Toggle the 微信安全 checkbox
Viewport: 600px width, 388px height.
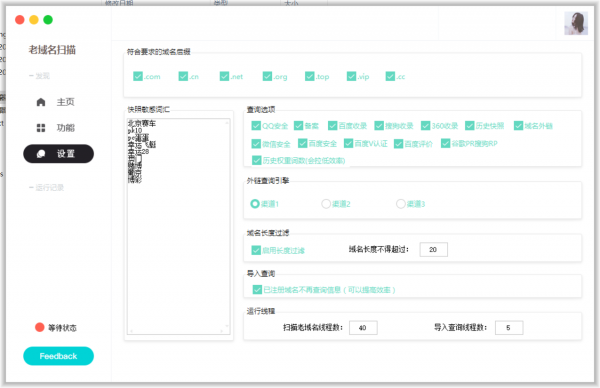click(256, 144)
